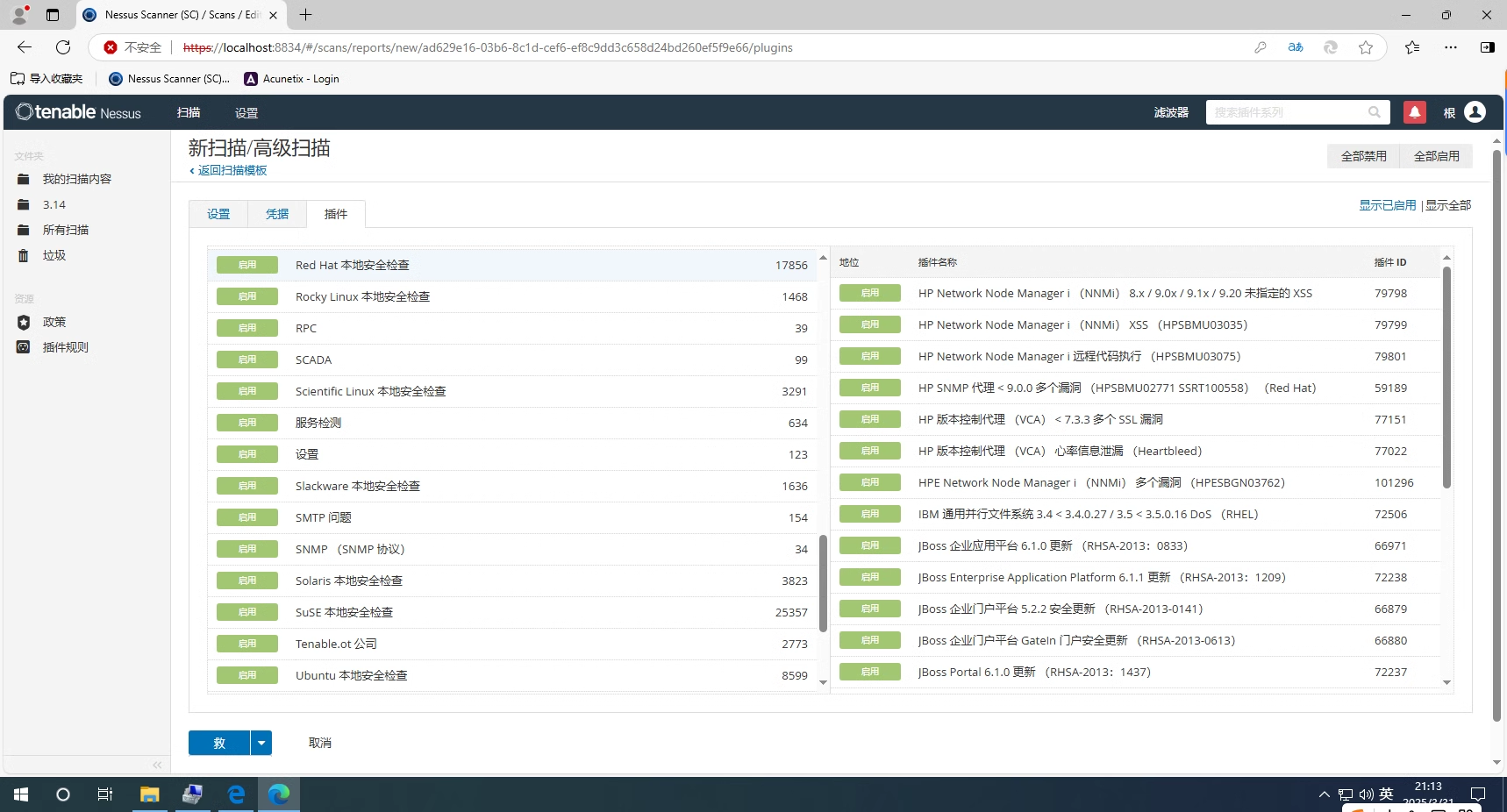Open new browser tab
1507x812 pixels.
pos(305,15)
